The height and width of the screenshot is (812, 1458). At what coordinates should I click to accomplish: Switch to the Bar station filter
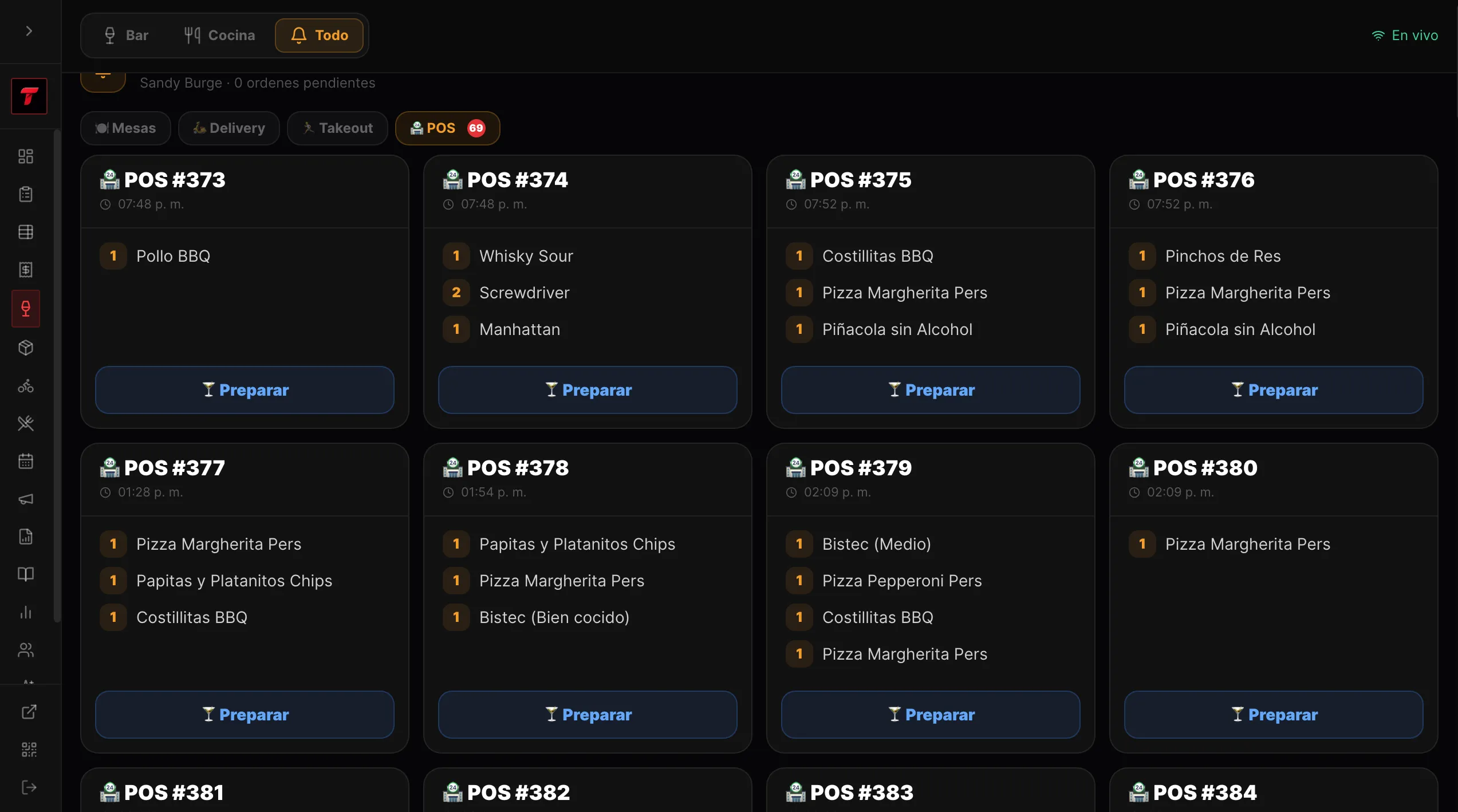(x=127, y=36)
